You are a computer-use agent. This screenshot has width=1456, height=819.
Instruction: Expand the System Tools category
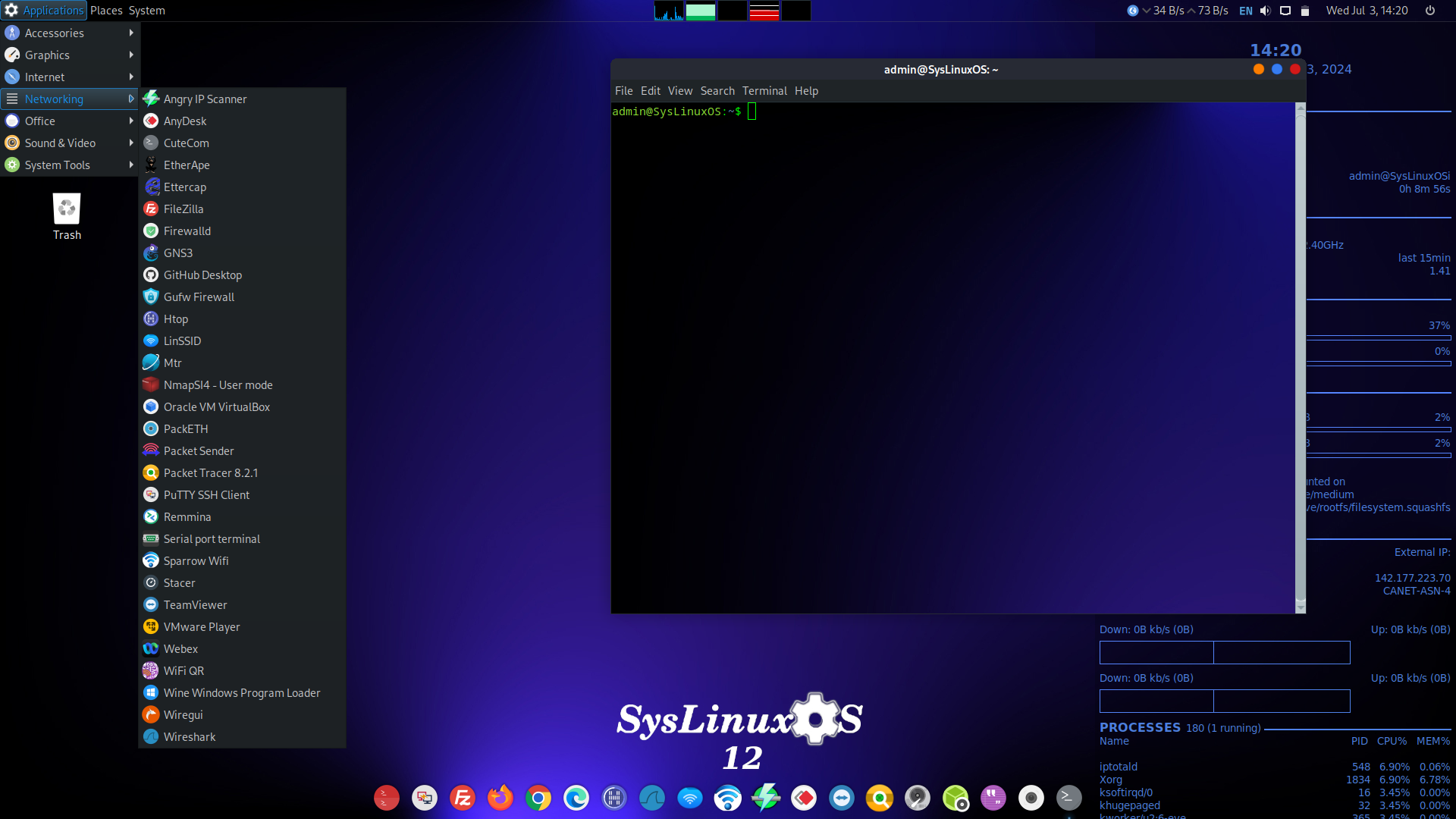click(69, 165)
